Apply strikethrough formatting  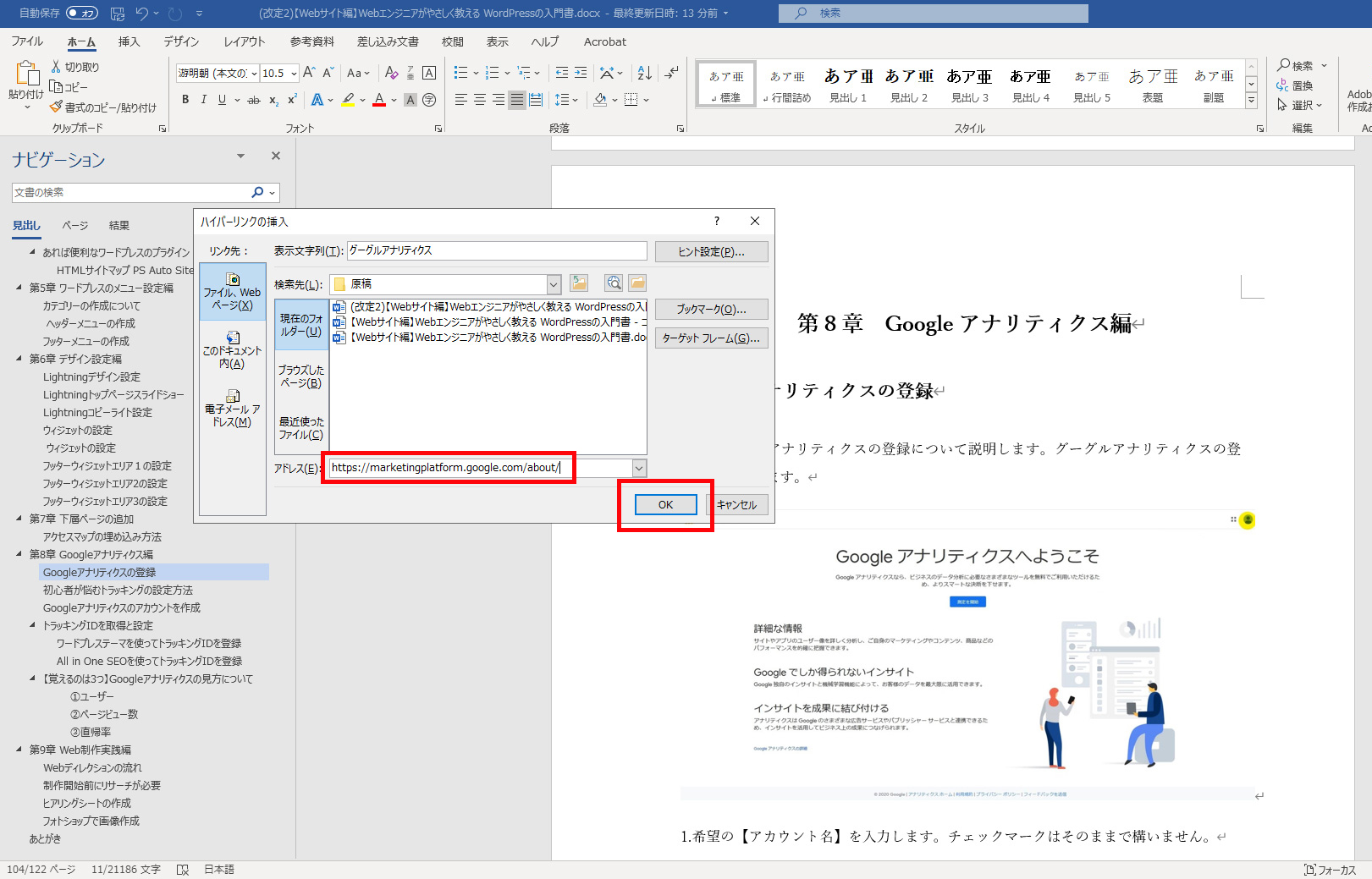click(x=253, y=100)
